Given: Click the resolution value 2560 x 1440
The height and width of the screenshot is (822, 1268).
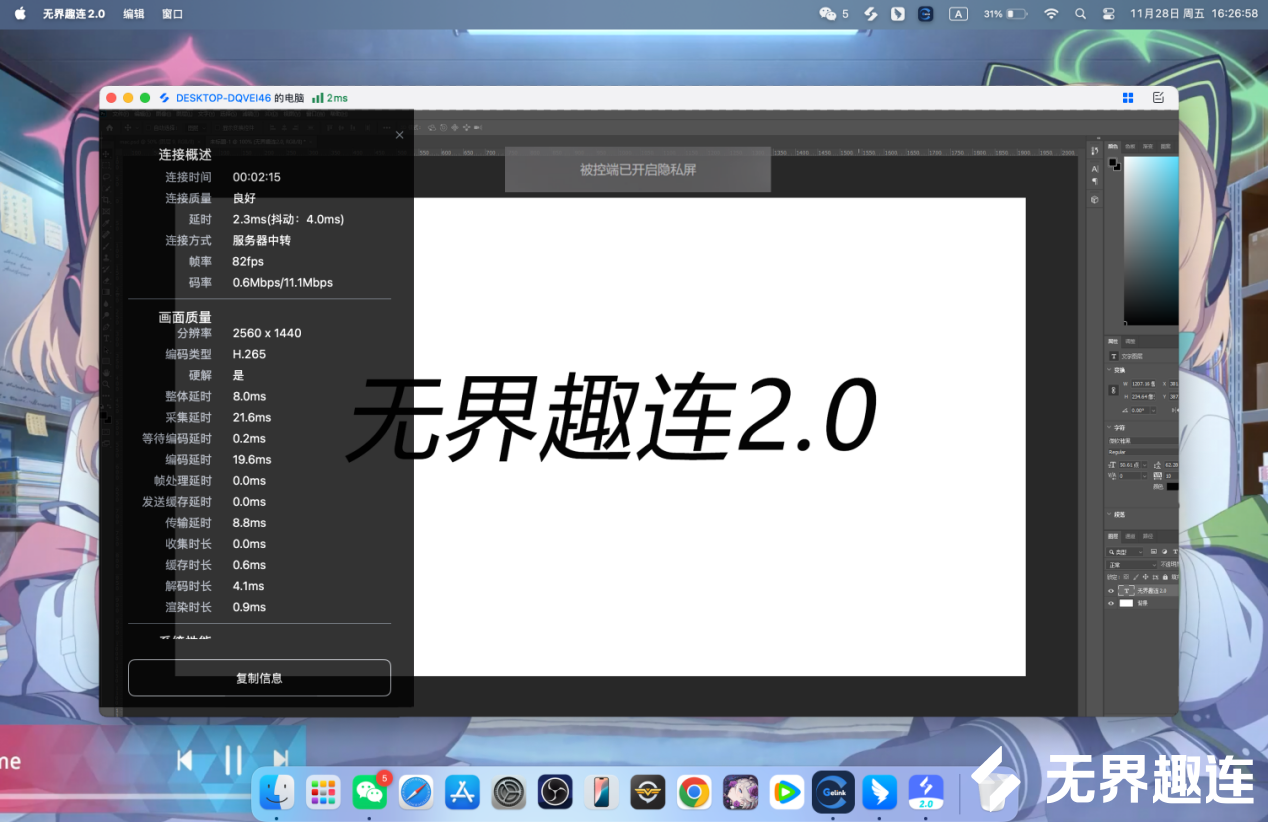Looking at the screenshot, I should [x=267, y=333].
